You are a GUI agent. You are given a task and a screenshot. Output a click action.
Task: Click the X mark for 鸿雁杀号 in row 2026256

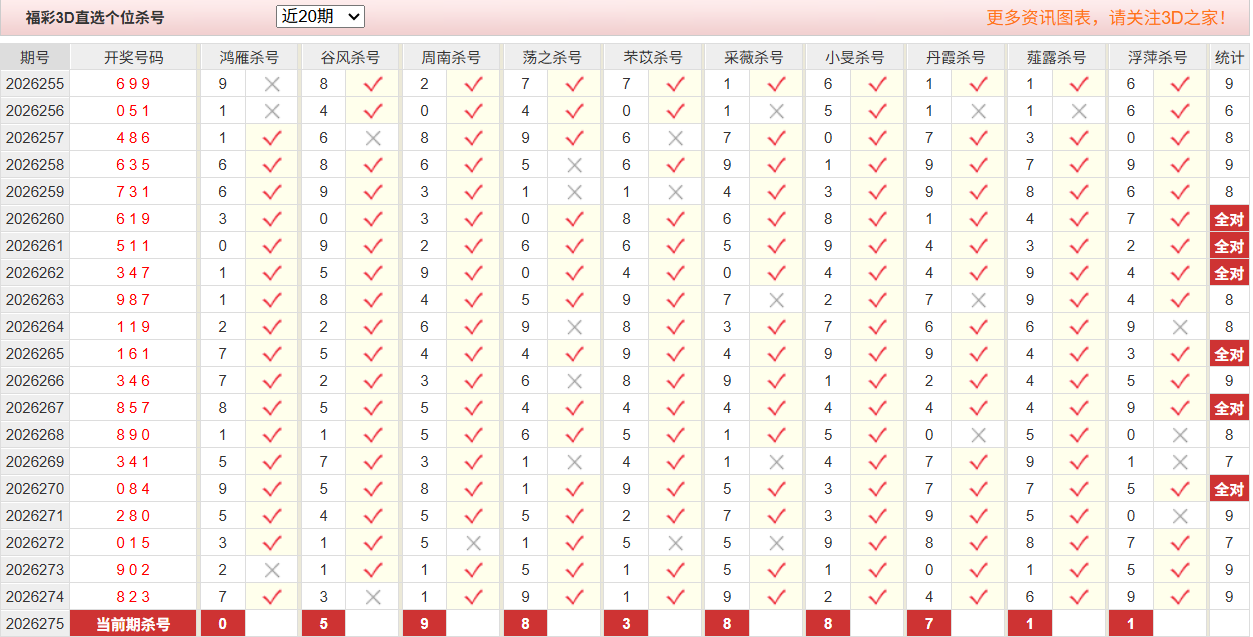coord(272,111)
